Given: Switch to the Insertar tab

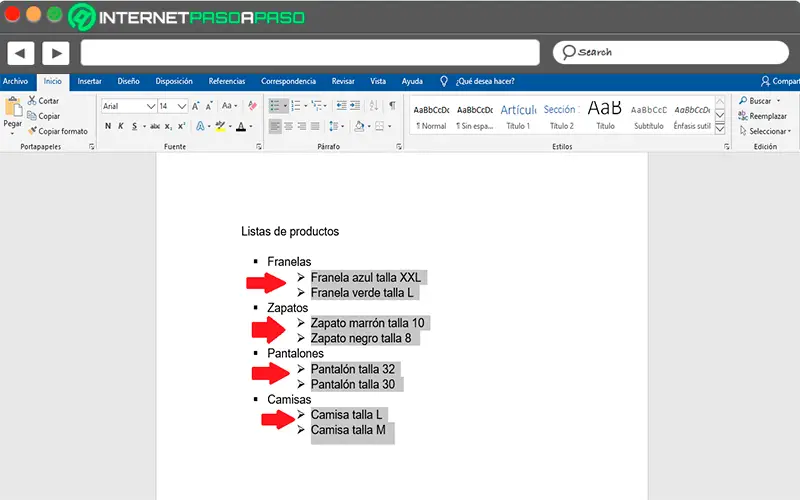Looking at the screenshot, I should point(89,81).
